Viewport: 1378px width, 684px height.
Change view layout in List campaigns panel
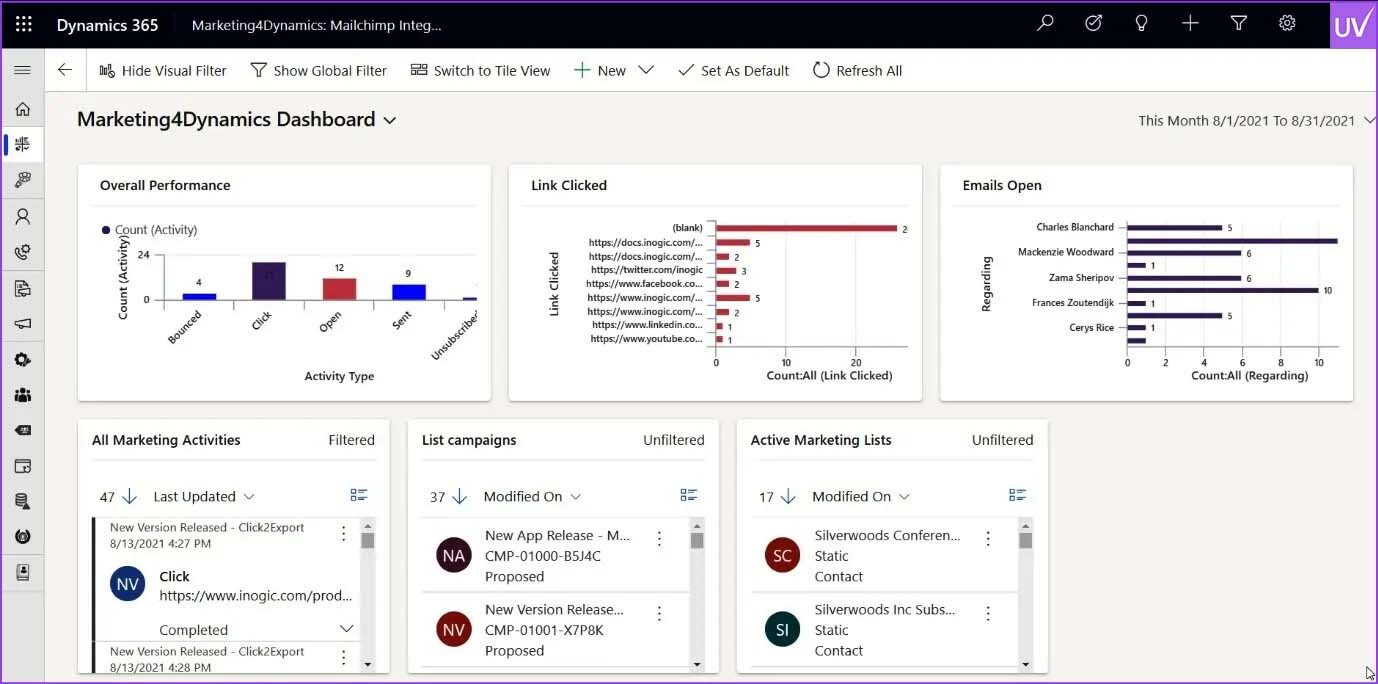[688, 495]
